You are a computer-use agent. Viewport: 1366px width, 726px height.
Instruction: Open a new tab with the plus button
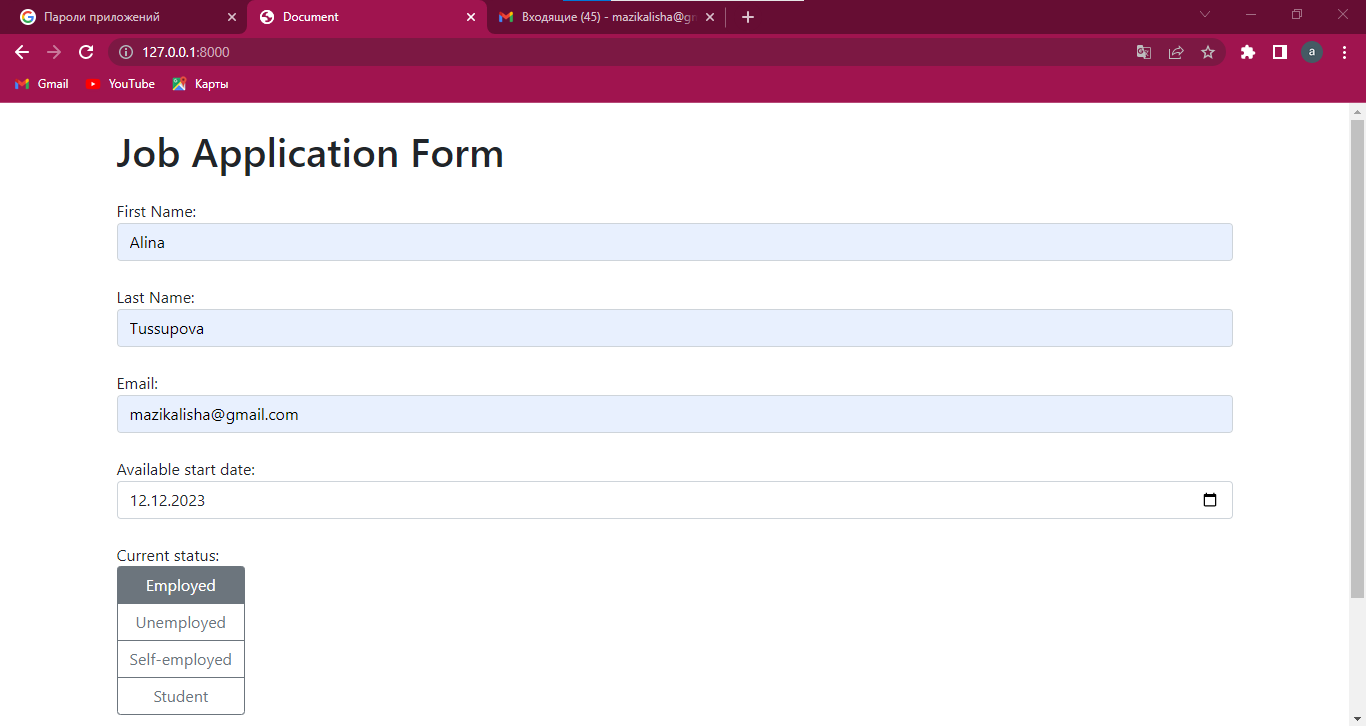click(747, 16)
